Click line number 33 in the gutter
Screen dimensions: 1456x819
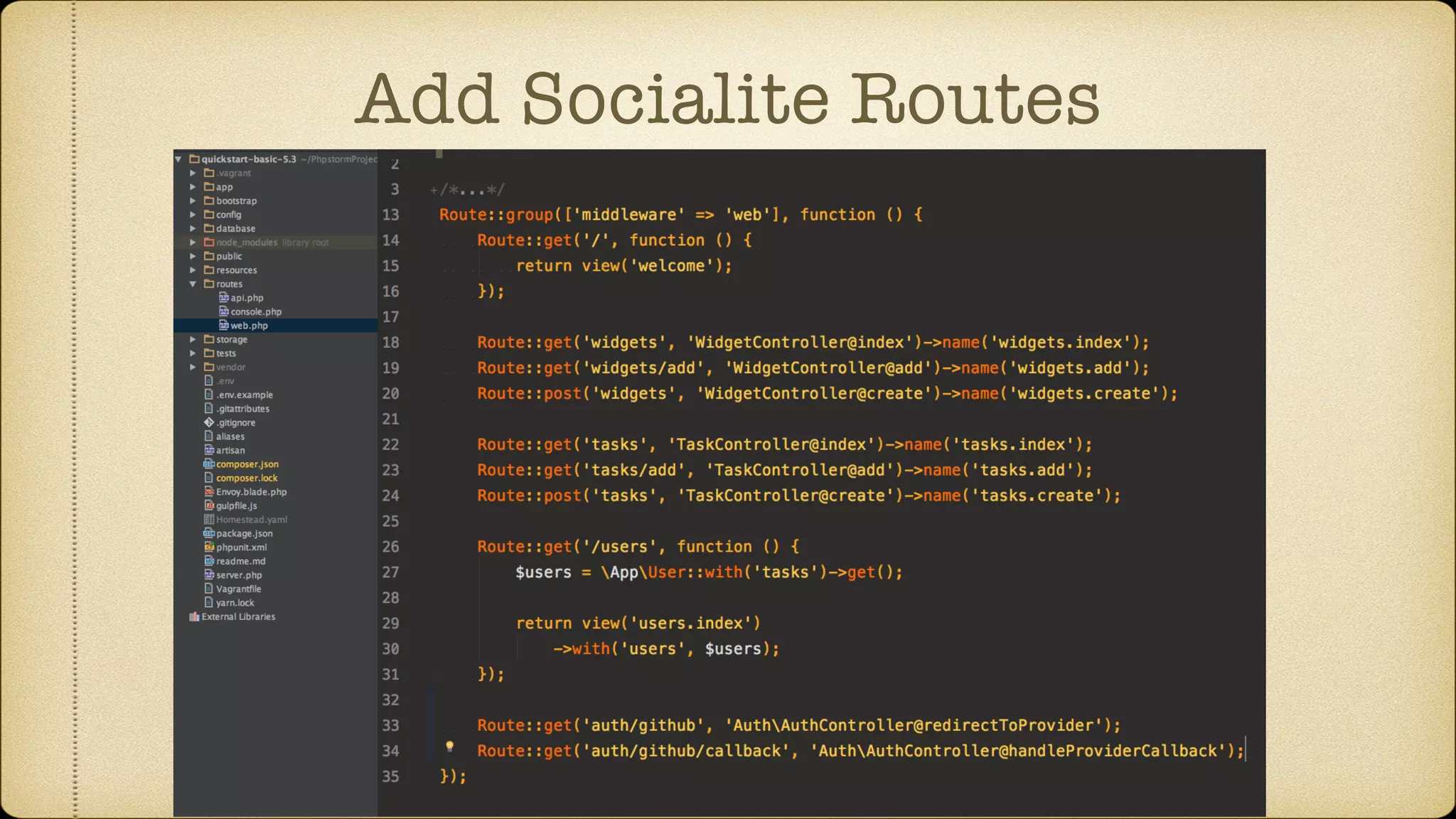391,725
